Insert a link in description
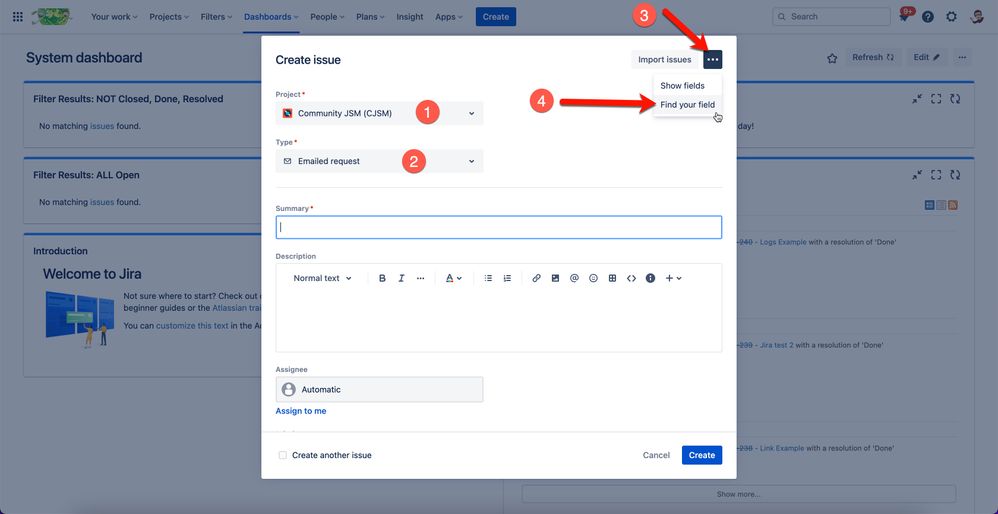 (x=537, y=278)
